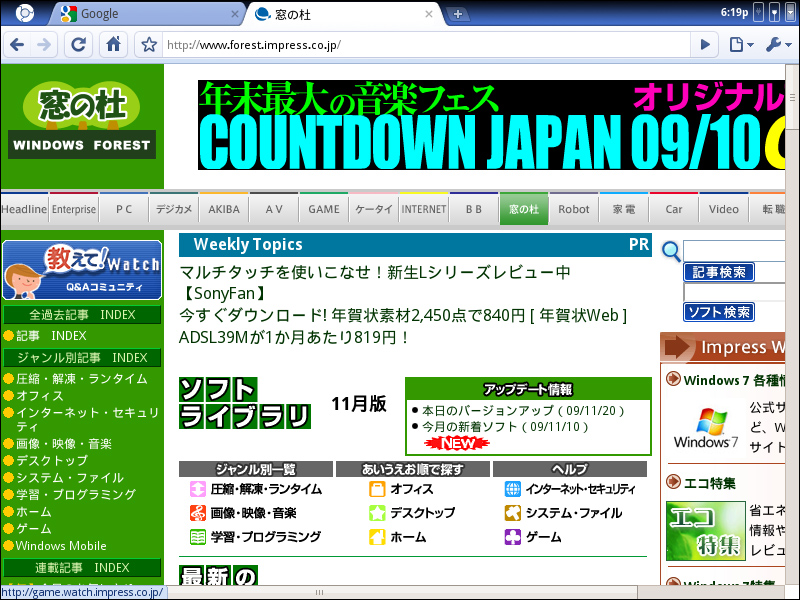Open the Enterprise nav tab
Screen dimensions: 800x600
point(74,209)
